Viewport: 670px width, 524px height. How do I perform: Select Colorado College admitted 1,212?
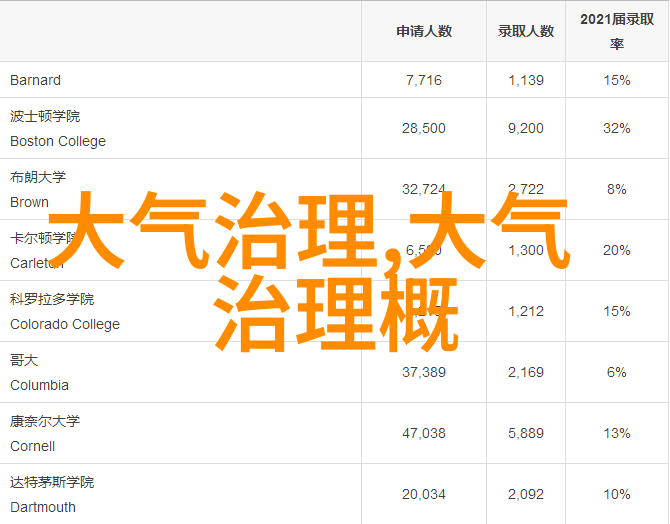coord(526,312)
